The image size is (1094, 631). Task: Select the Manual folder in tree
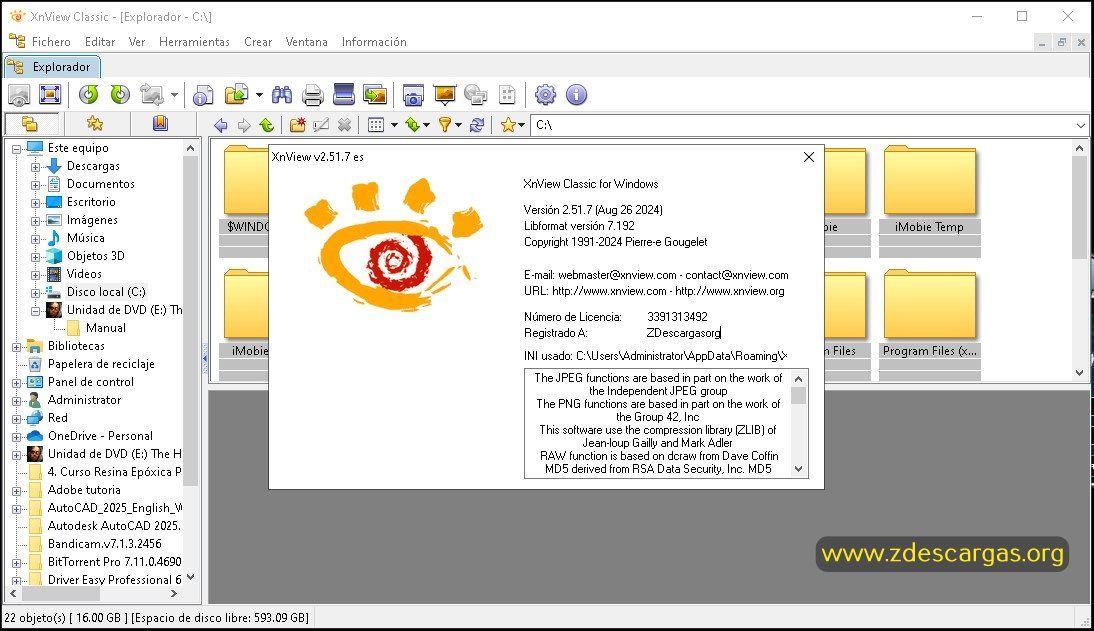click(x=105, y=328)
